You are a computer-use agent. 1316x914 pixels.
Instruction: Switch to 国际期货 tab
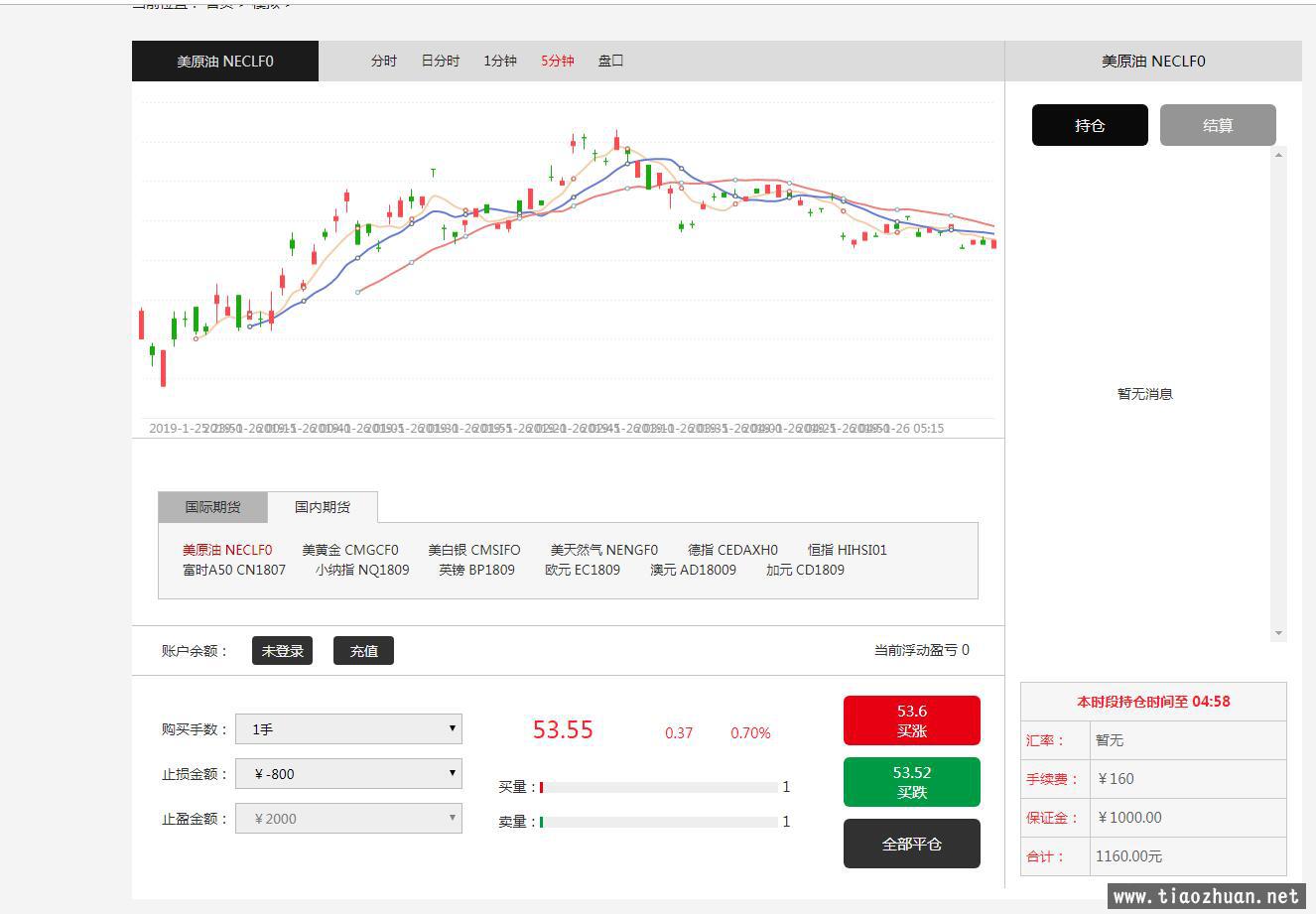212,507
